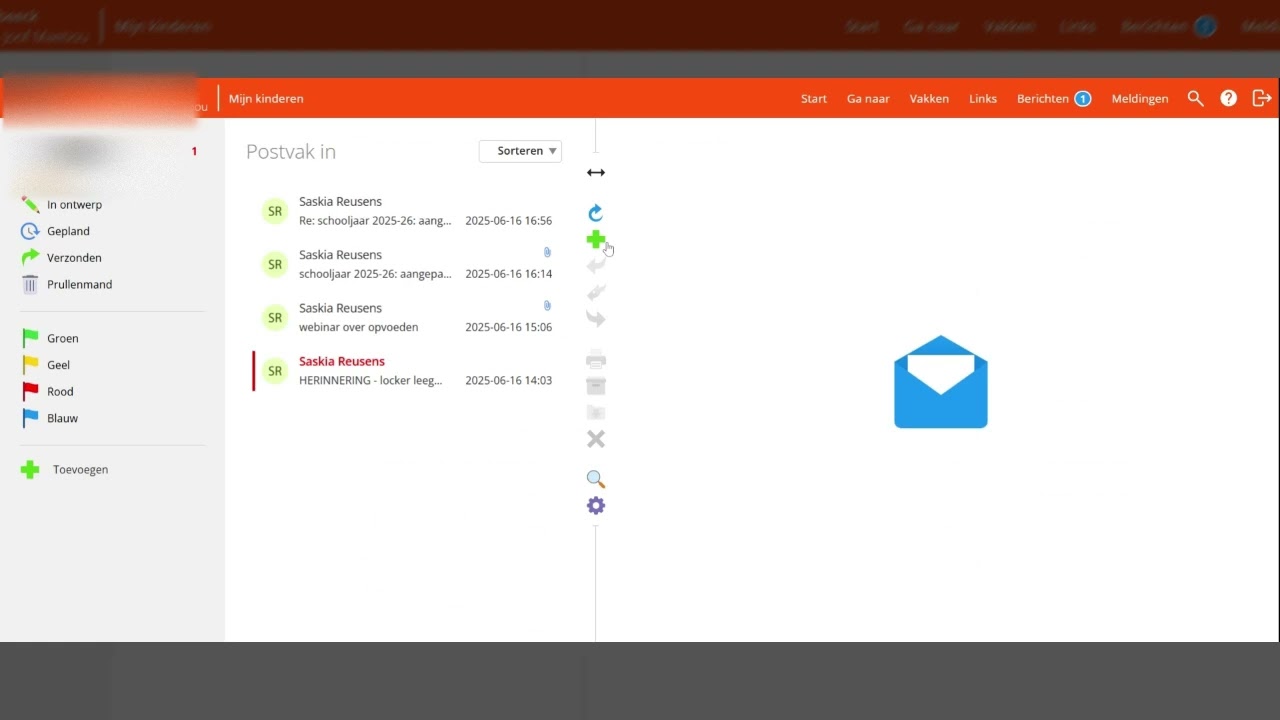Viewport: 1280px width, 720px height.
Task: Filter by the Geel flag label
Action: (x=58, y=365)
